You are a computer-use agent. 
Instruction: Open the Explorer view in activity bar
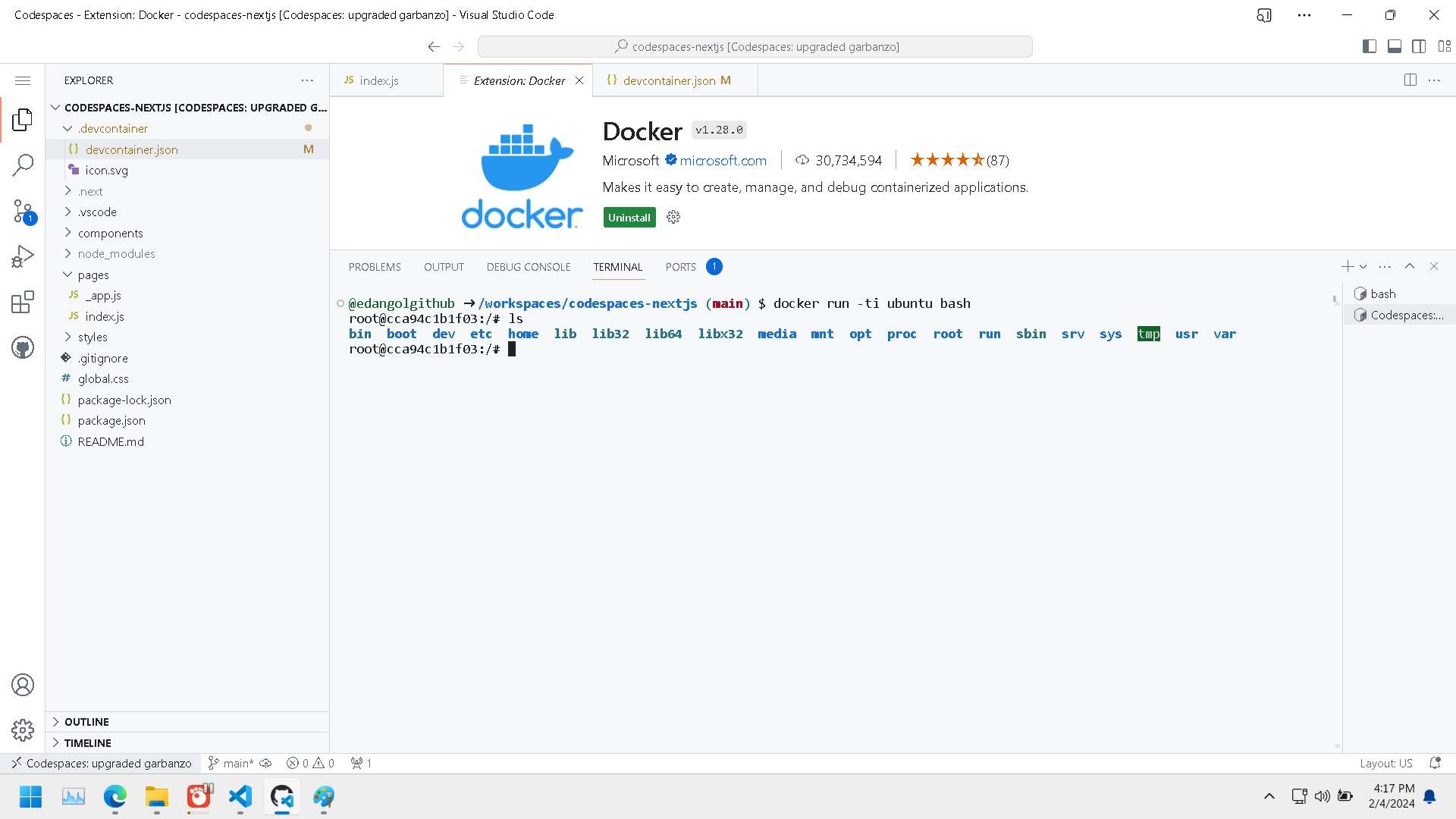coord(23,119)
